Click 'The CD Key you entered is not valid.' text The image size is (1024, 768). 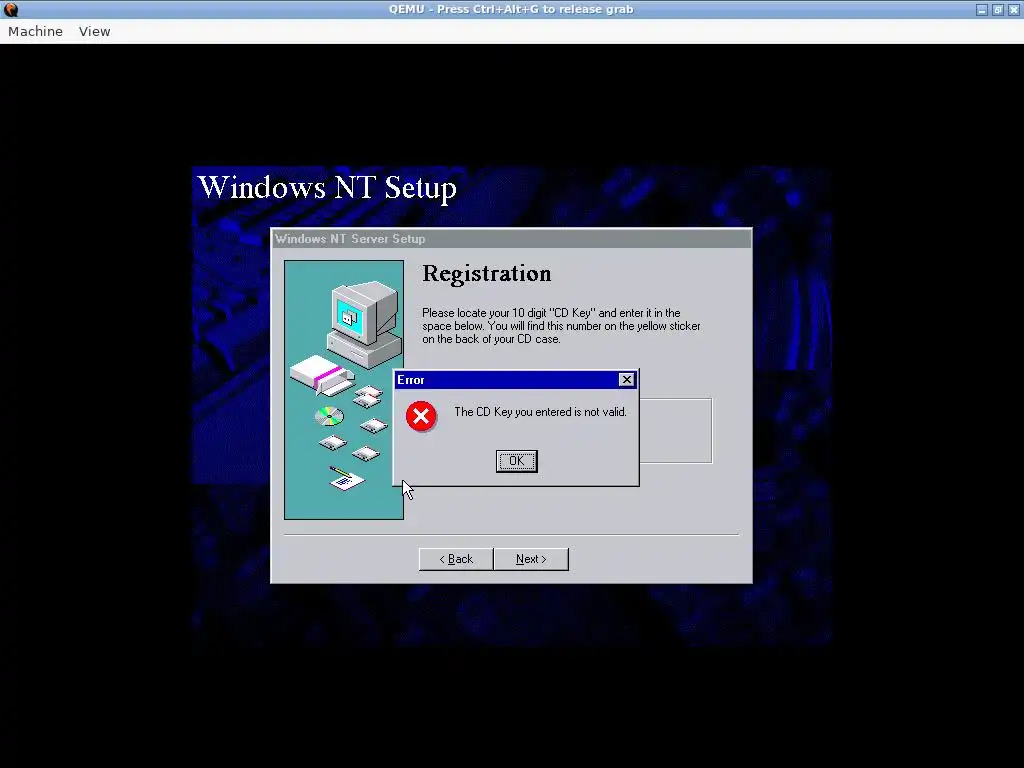pyautogui.click(x=540, y=412)
